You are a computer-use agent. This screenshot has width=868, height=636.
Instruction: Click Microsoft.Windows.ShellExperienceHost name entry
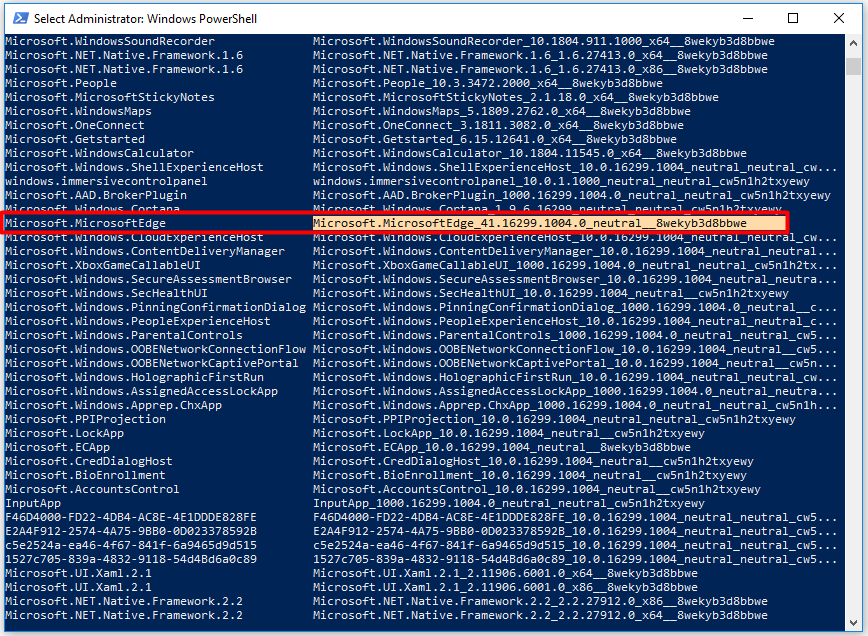pos(134,167)
